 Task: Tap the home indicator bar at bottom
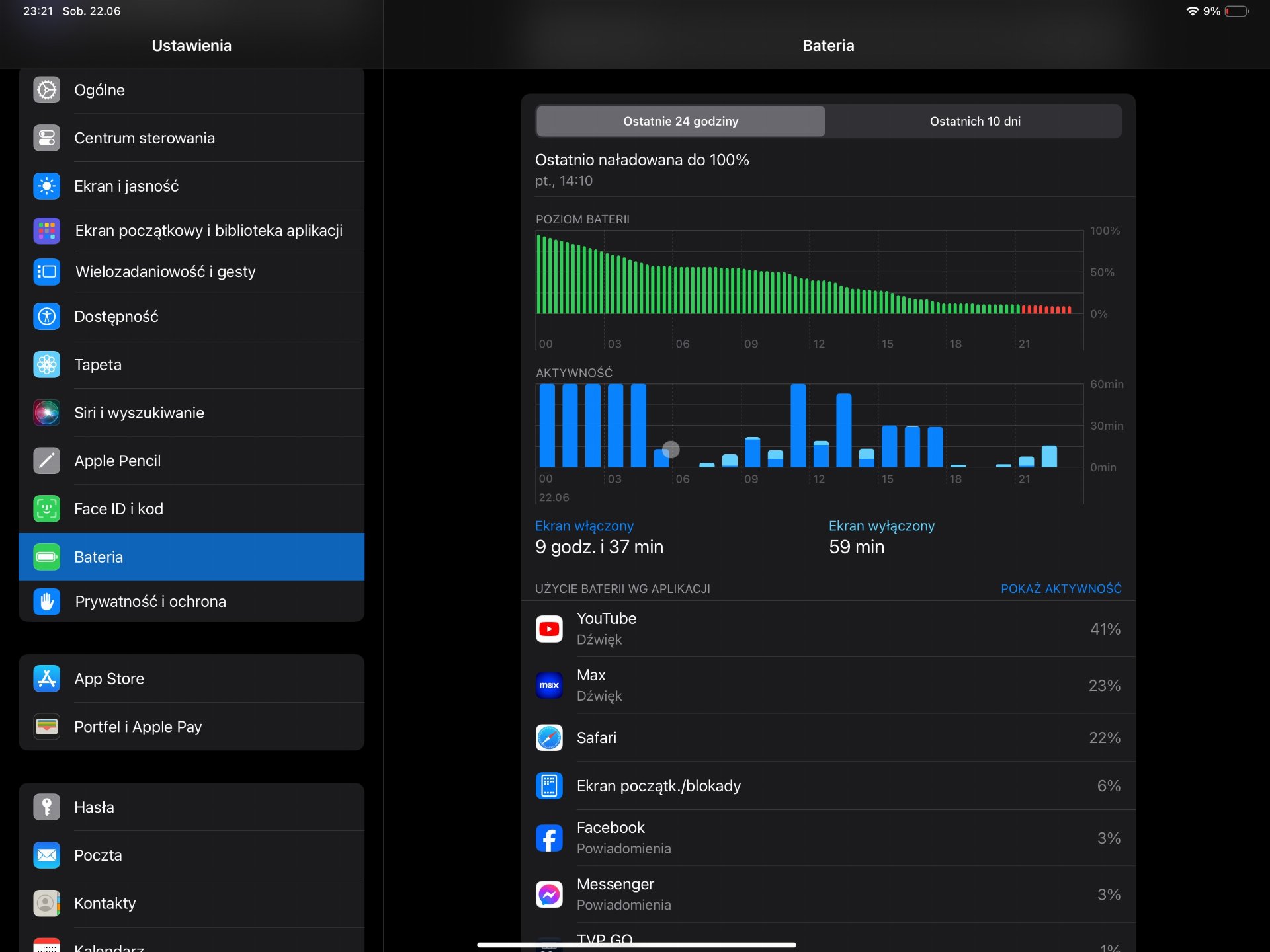click(x=636, y=945)
